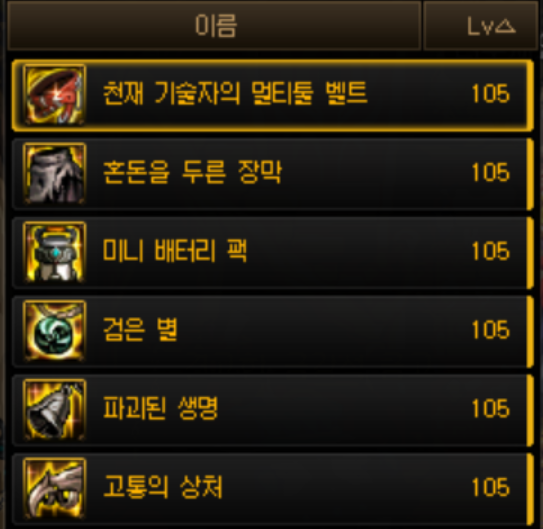The image size is (543, 529).
Task: Sort the list by the Lv column
Action: click(481, 25)
